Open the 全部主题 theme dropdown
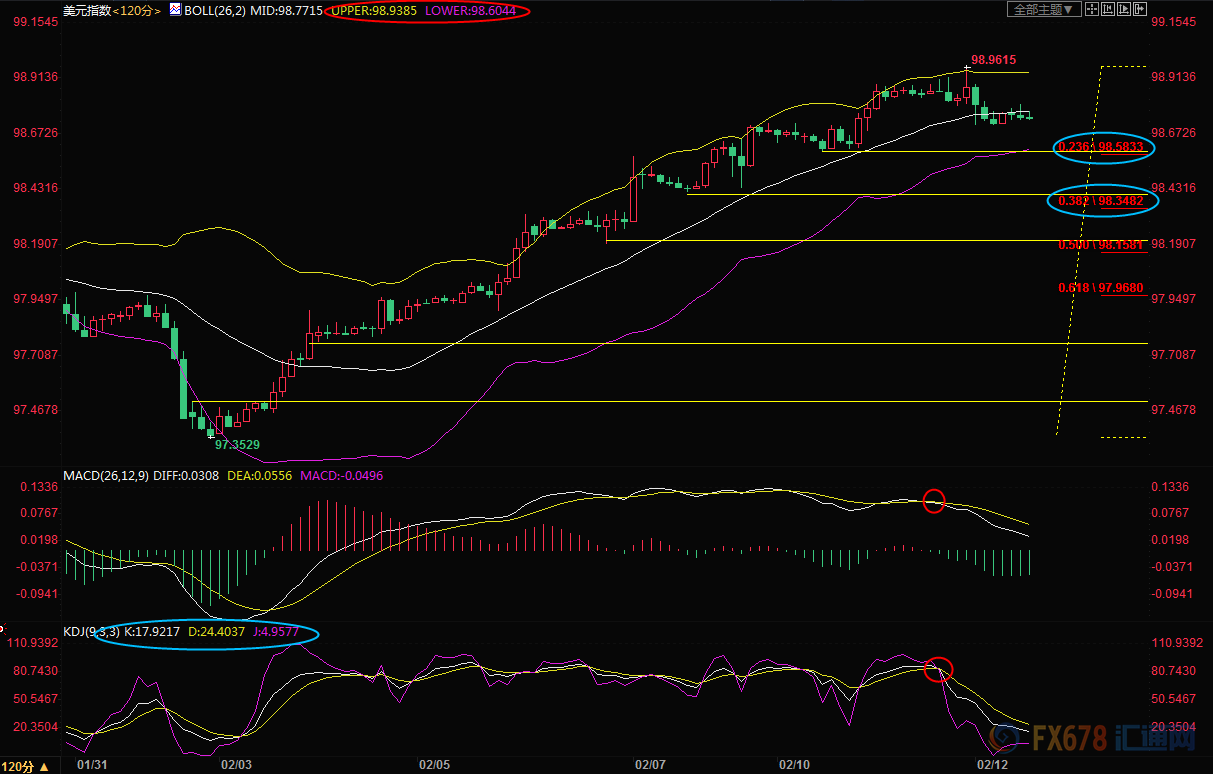The width and height of the screenshot is (1213, 774). [1045, 10]
